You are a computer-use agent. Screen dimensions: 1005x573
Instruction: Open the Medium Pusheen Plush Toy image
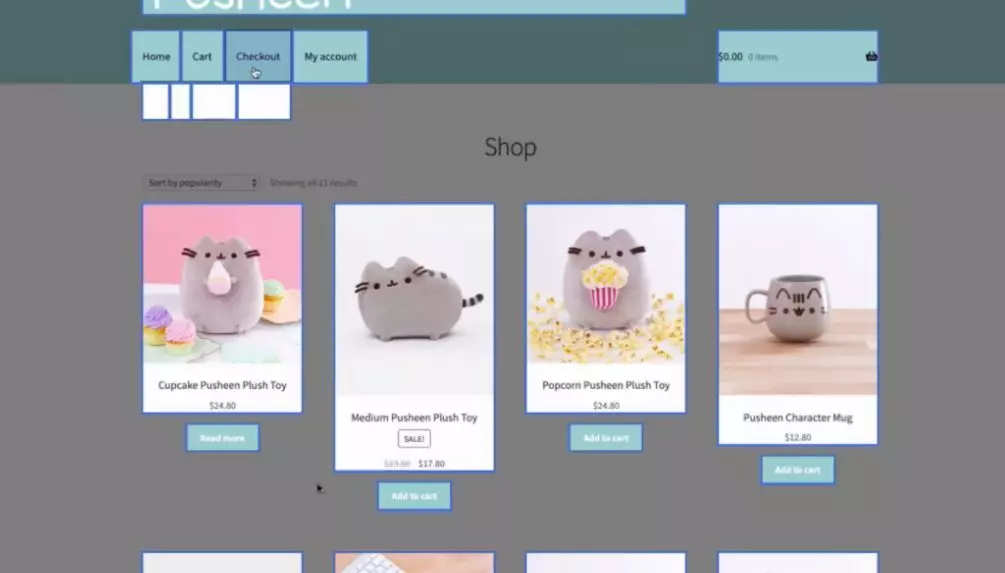(414, 300)
